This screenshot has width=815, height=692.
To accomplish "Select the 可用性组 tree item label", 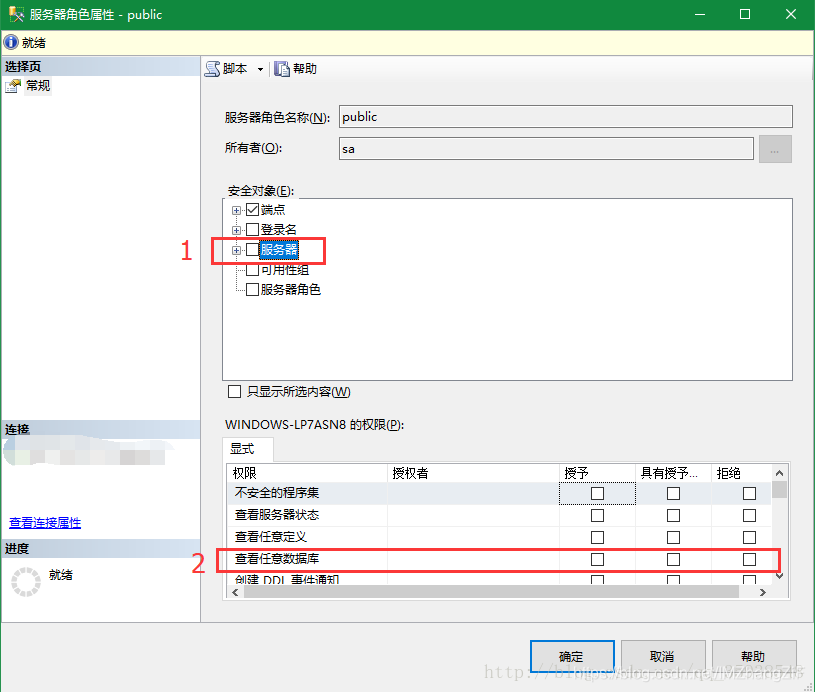I will pos(285,270).
